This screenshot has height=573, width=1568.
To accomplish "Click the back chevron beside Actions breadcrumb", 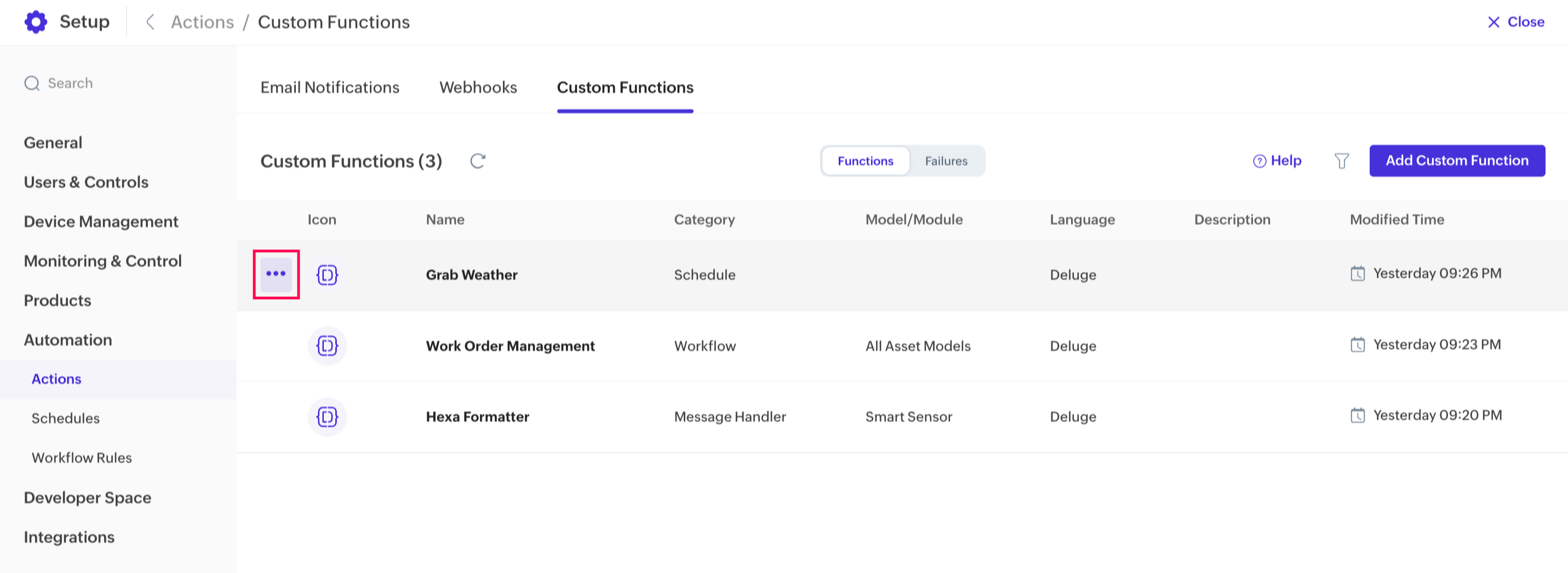I will [x=150, y=22].
